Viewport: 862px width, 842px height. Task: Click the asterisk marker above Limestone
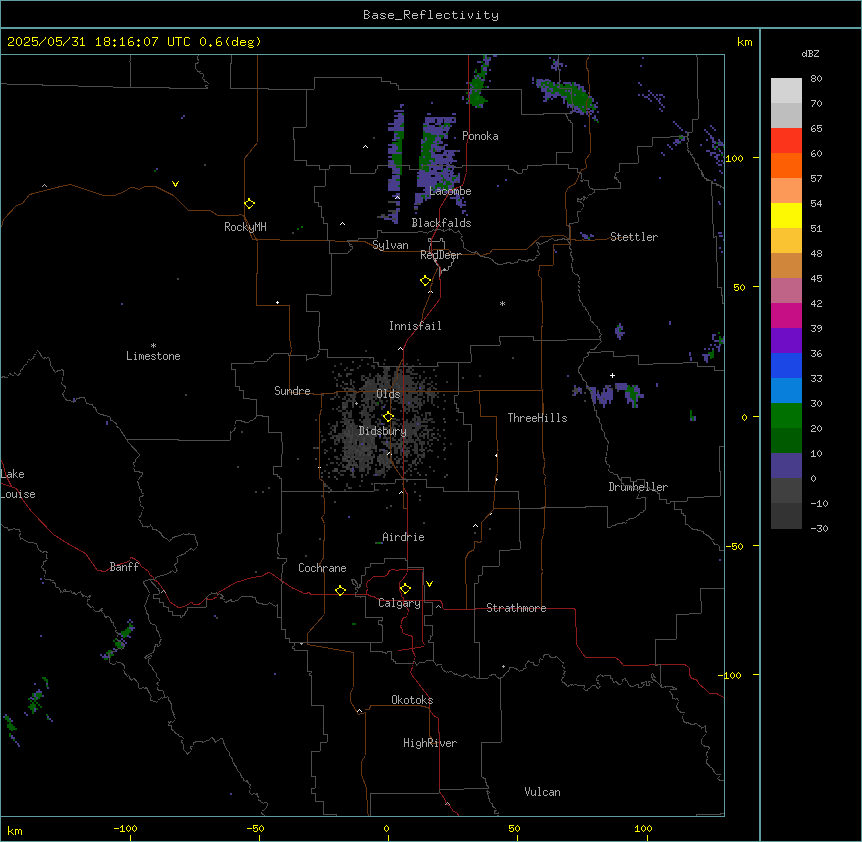(153, 346)
